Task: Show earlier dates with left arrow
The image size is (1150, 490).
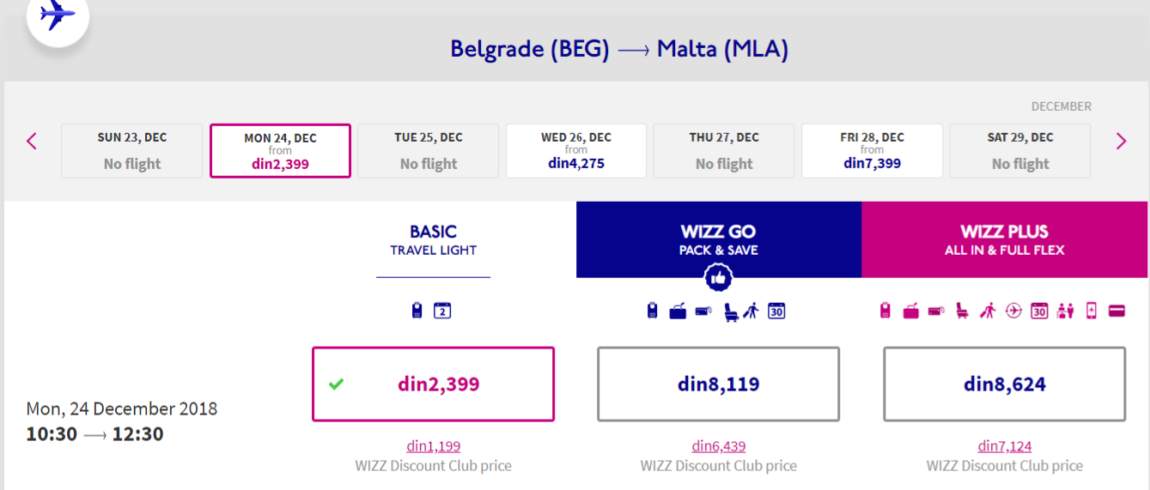Action: pos(32,141)
